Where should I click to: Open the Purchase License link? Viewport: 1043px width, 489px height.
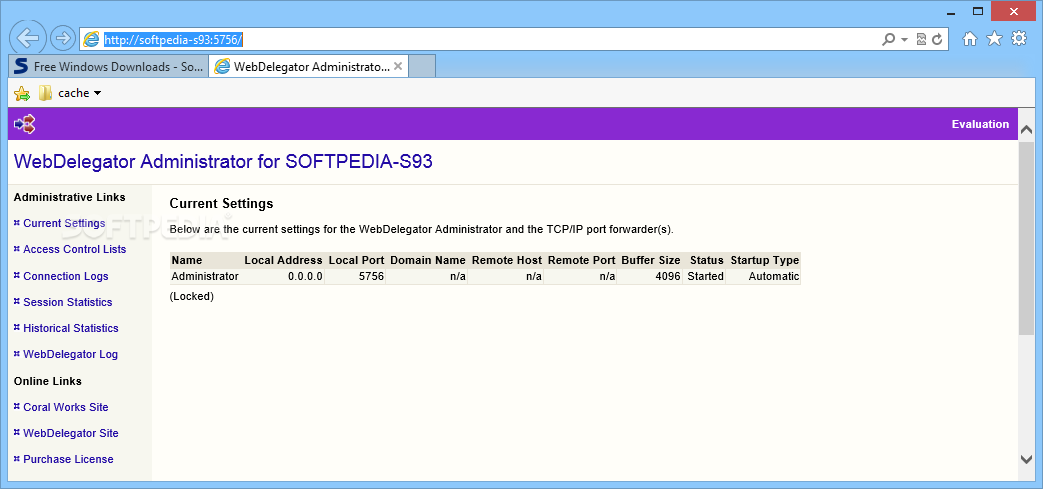click(69, 459)
